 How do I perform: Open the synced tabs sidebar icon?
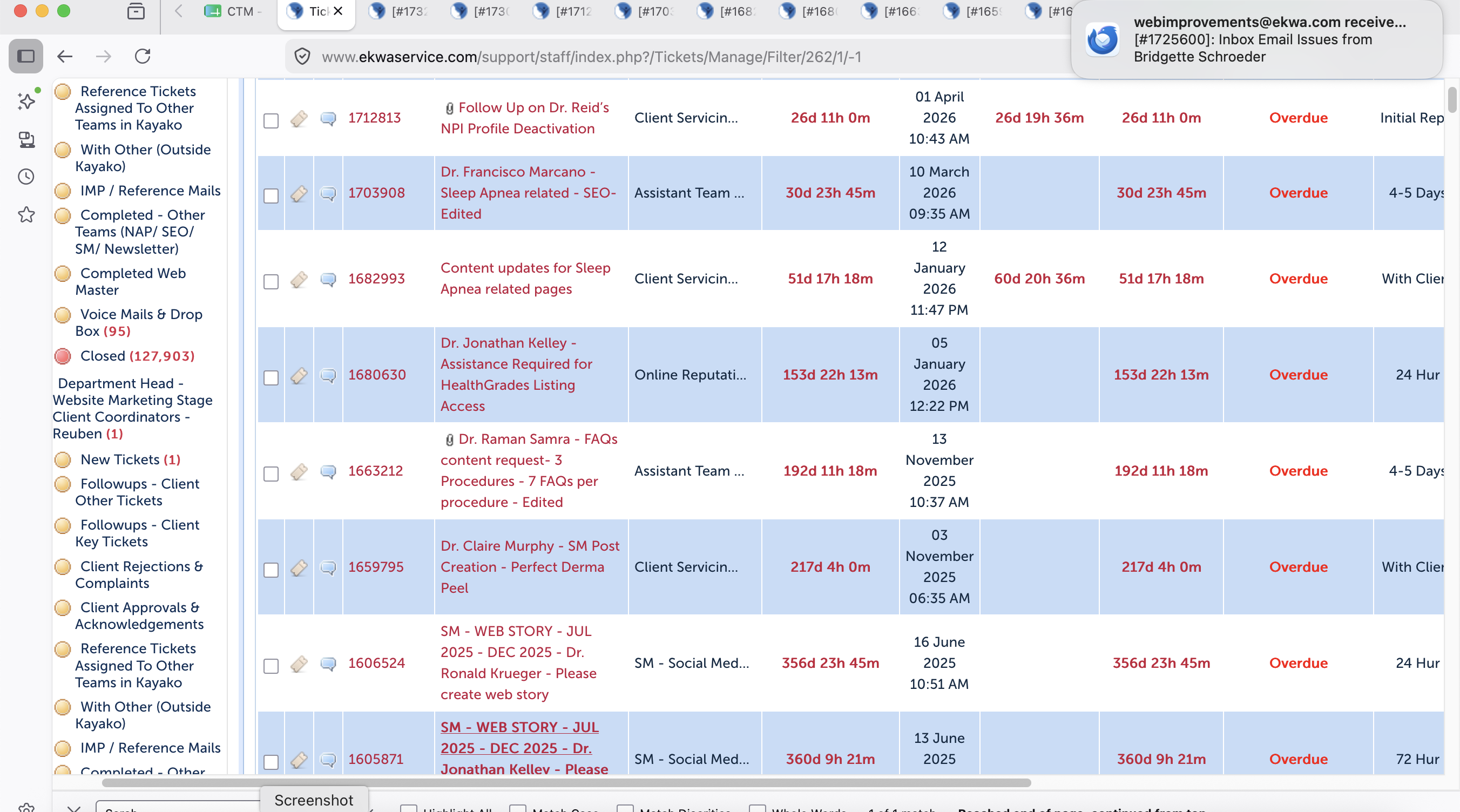point(26,139)
